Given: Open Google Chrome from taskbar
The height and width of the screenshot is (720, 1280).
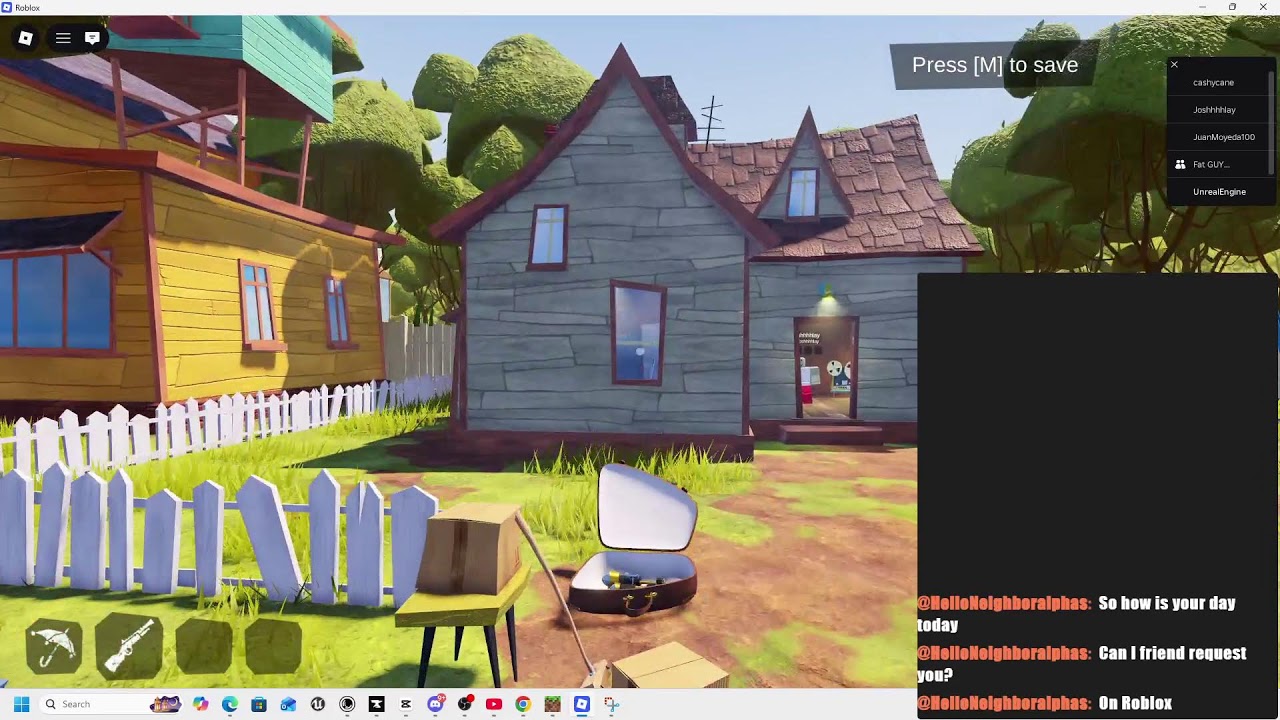Looking at the screenshot, I should coord(522,704).
